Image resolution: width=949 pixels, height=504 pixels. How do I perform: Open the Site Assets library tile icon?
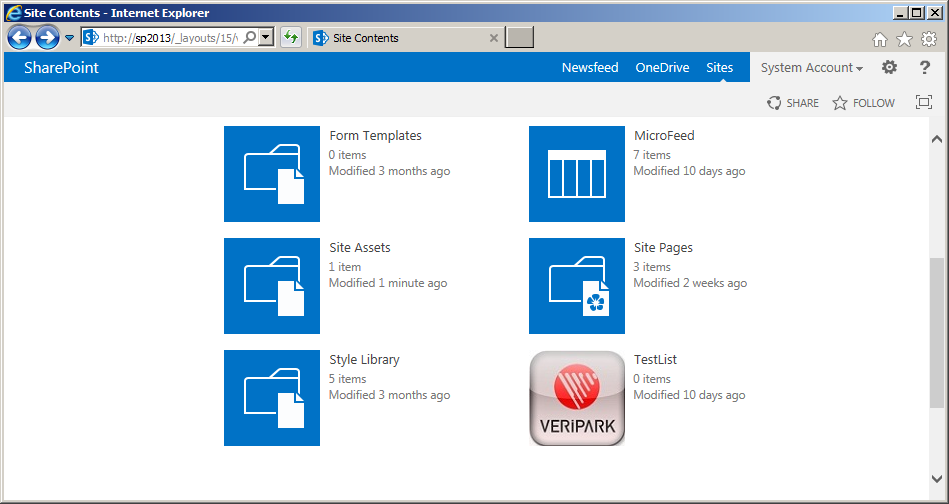point(272,286)
